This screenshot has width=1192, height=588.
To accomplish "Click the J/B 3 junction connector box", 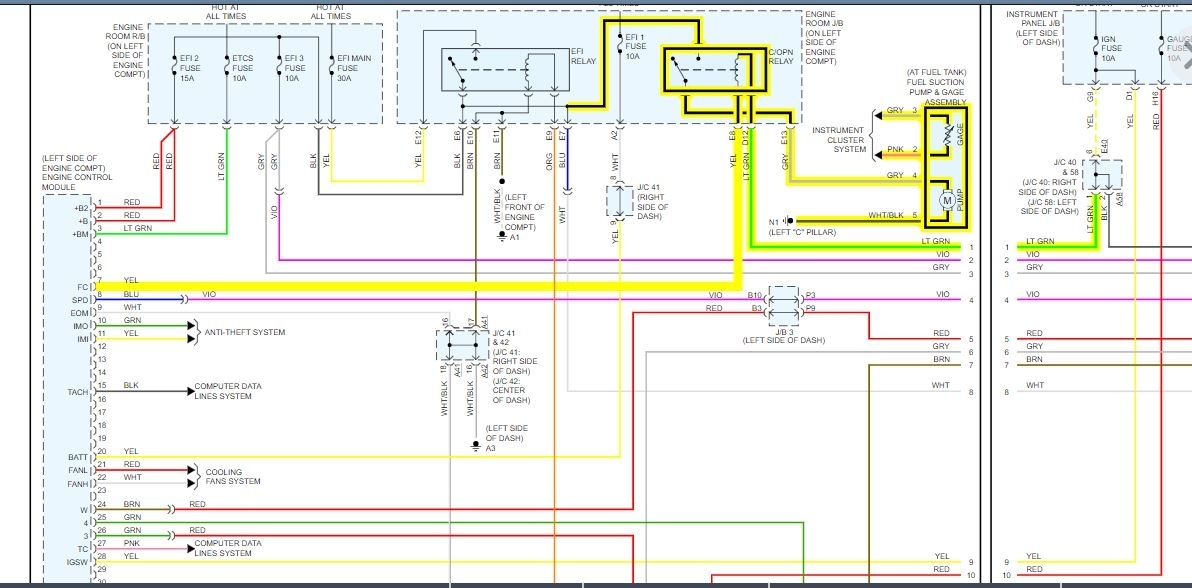I will point(784,302).
